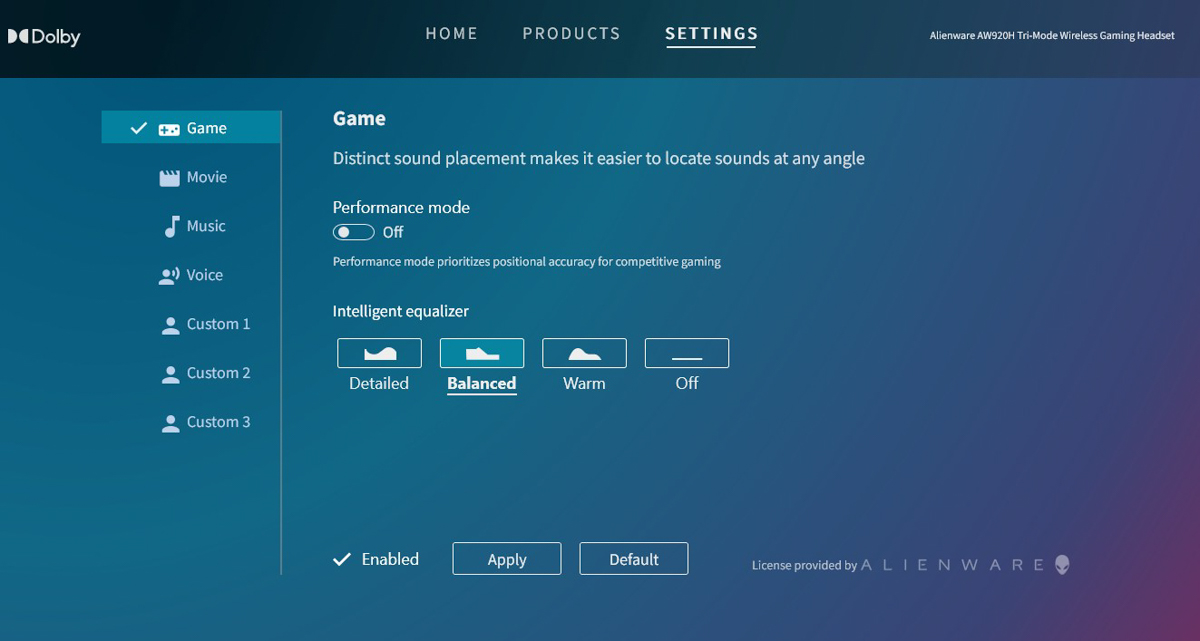The height and width of the screenshot is (641, 1200).
Task: Select the Detailed equalizer preset
Action: 379,353
